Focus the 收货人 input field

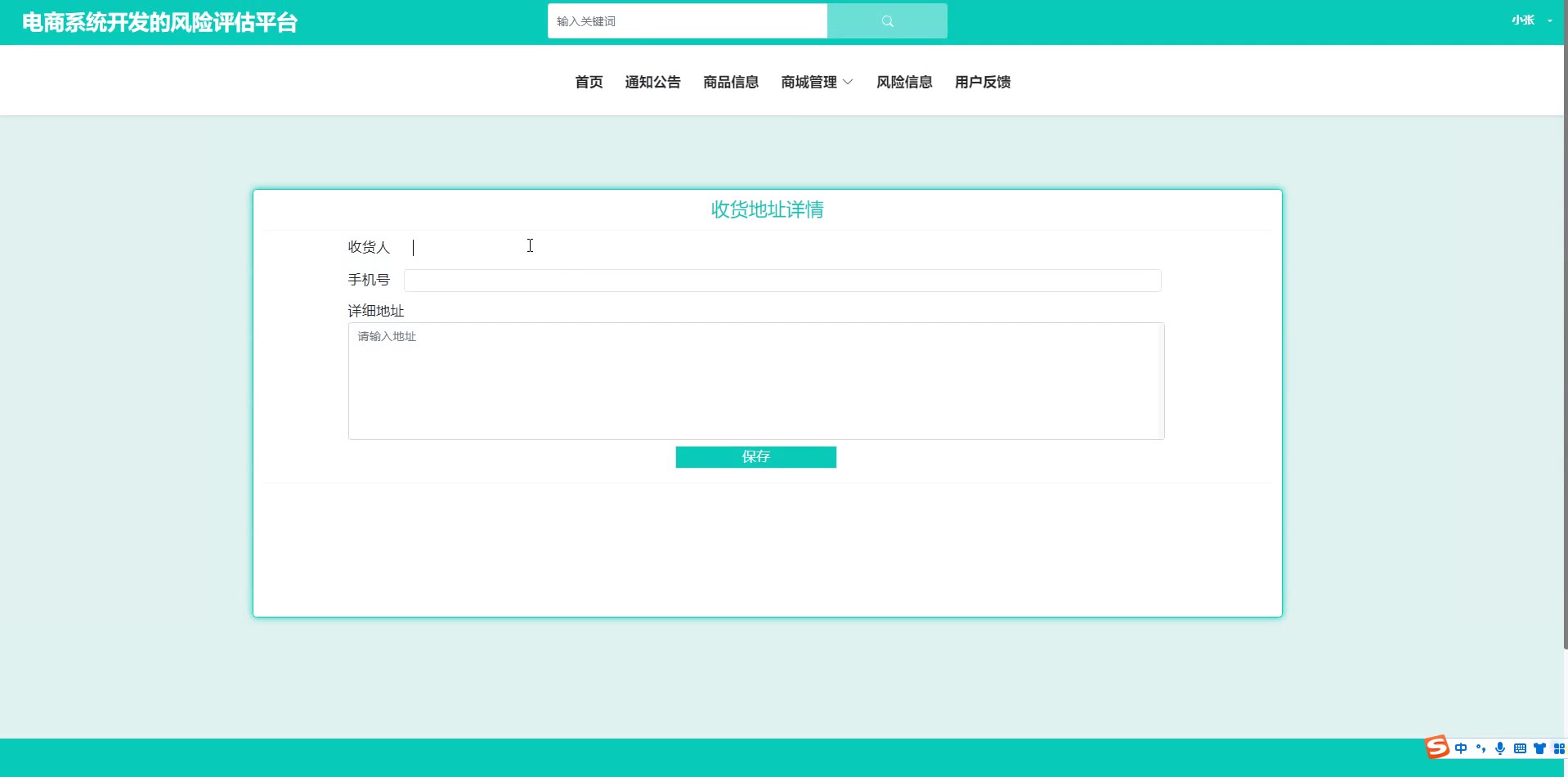(x=782, y=247)
